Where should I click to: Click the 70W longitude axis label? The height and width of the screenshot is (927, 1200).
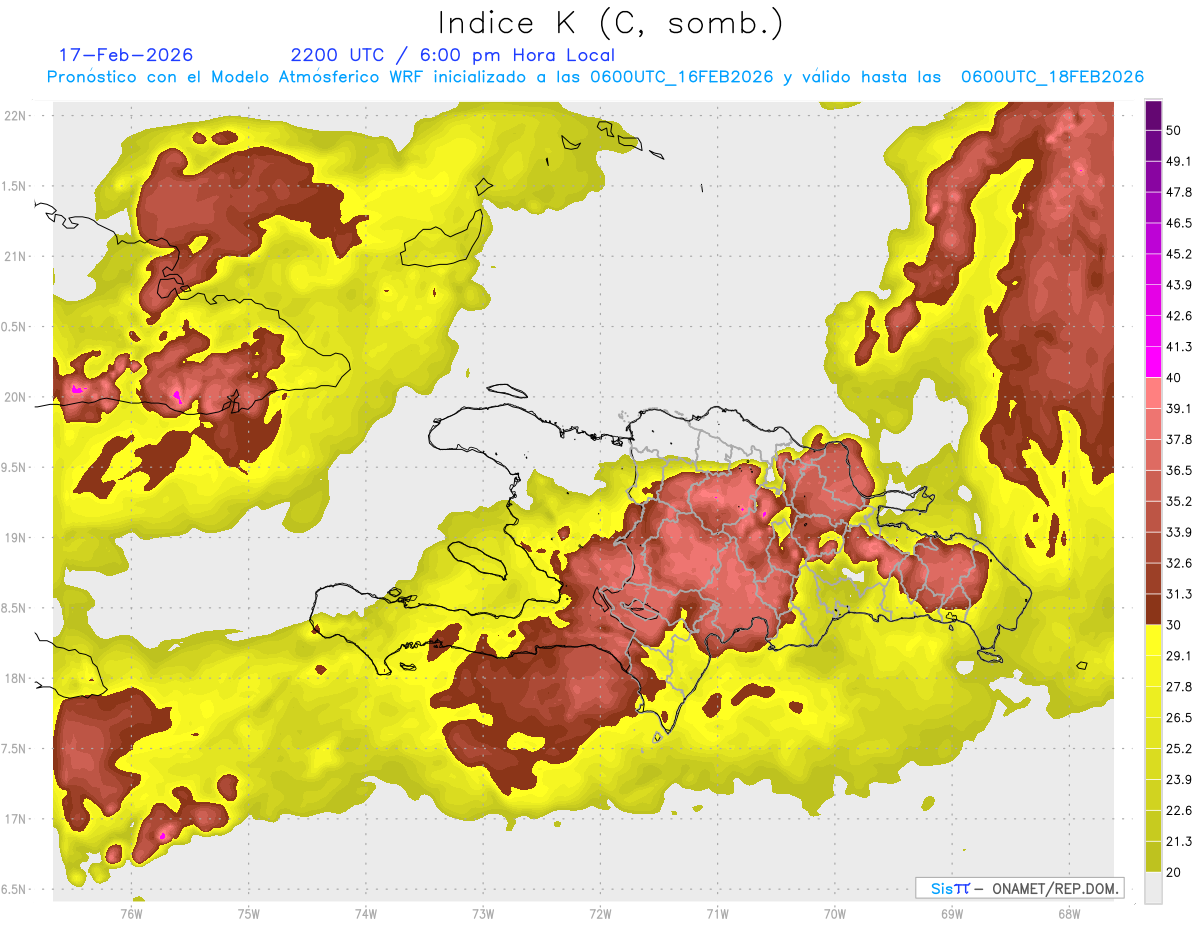pyautogui.click(x=834, y=913)
